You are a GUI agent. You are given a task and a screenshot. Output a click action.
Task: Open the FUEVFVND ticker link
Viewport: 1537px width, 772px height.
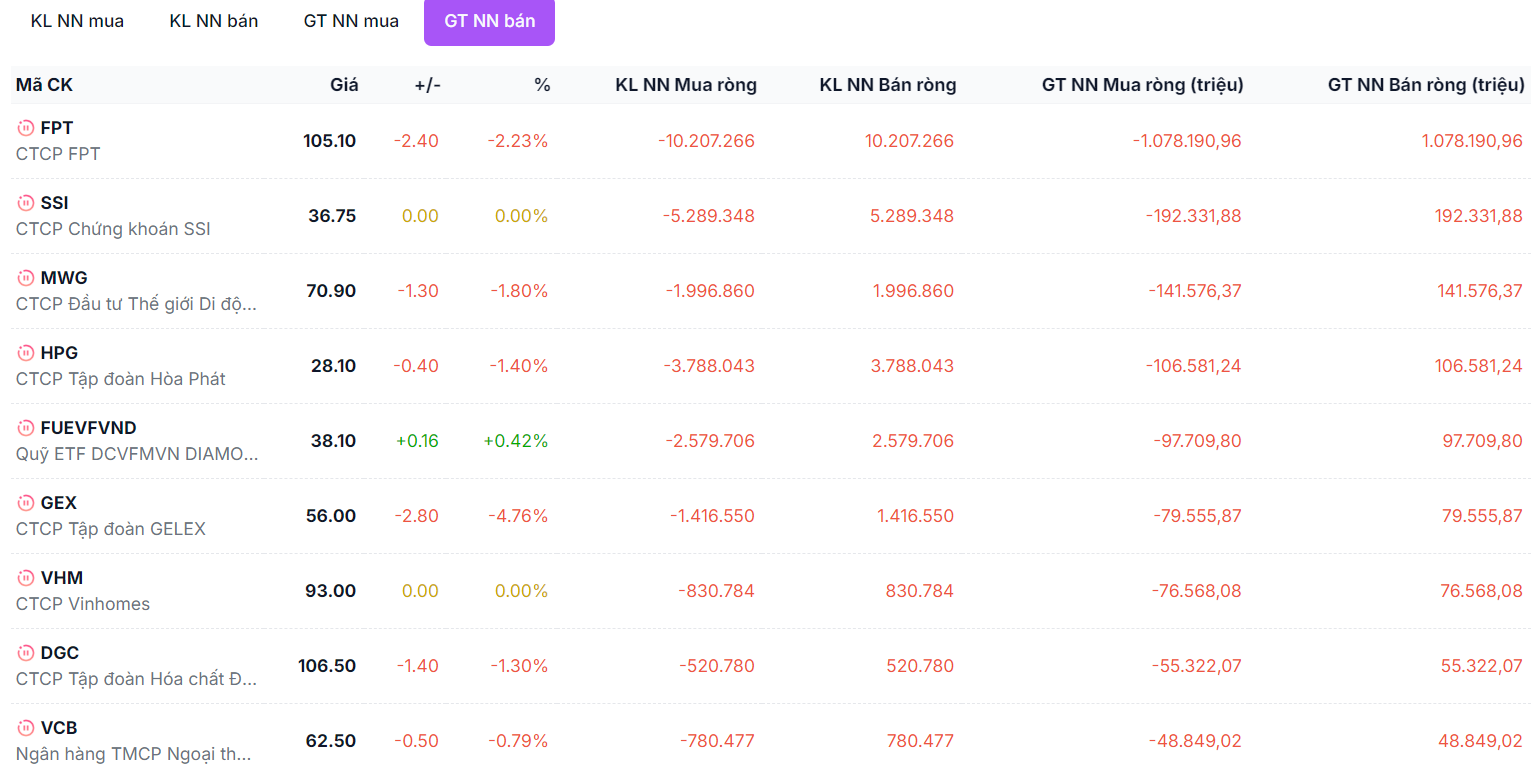click(89, 428)
